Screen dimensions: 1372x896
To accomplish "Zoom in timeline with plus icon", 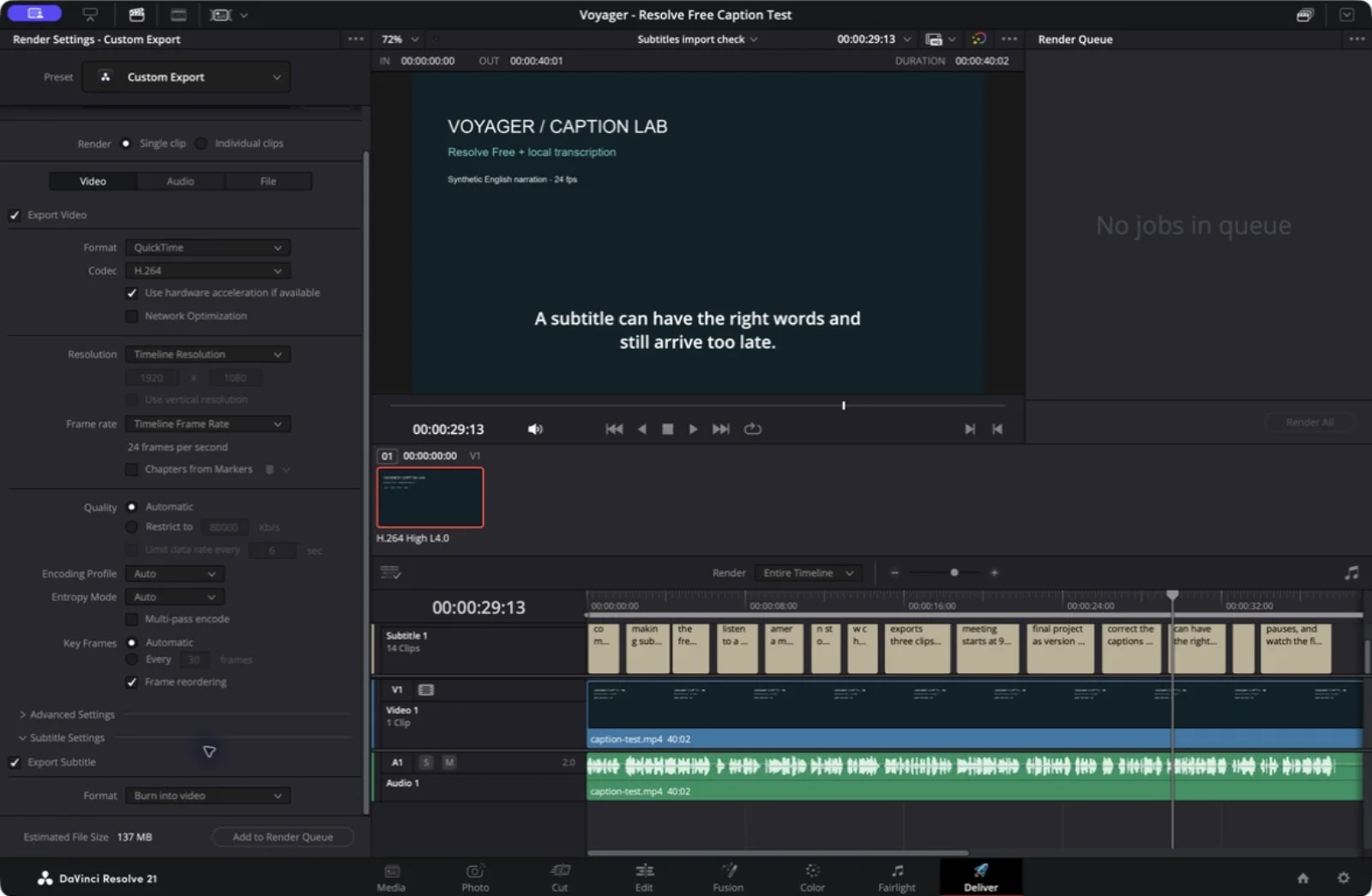I will (994, 573).
